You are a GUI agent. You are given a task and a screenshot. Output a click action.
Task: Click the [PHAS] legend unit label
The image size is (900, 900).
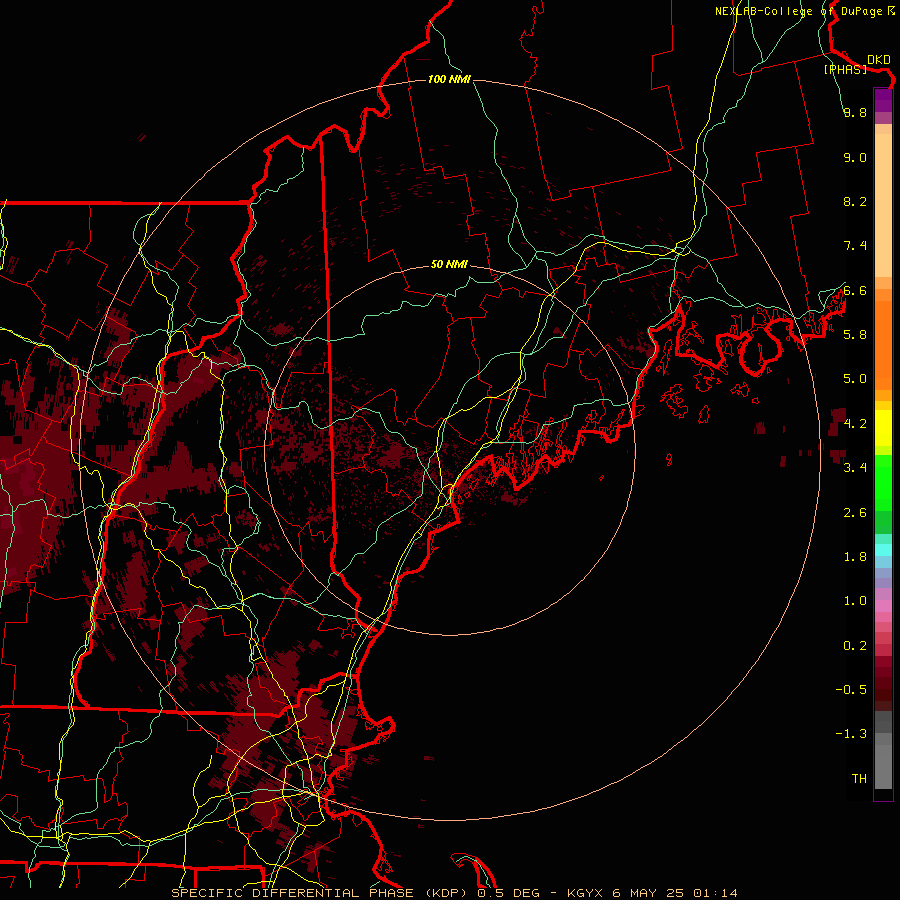(x=845, y=70)
